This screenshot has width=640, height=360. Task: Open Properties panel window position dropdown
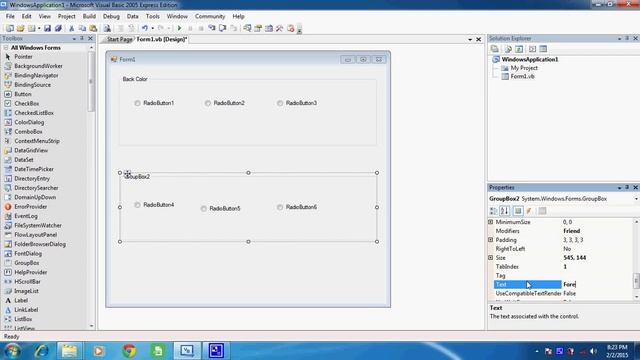click(x=620, y=188)
